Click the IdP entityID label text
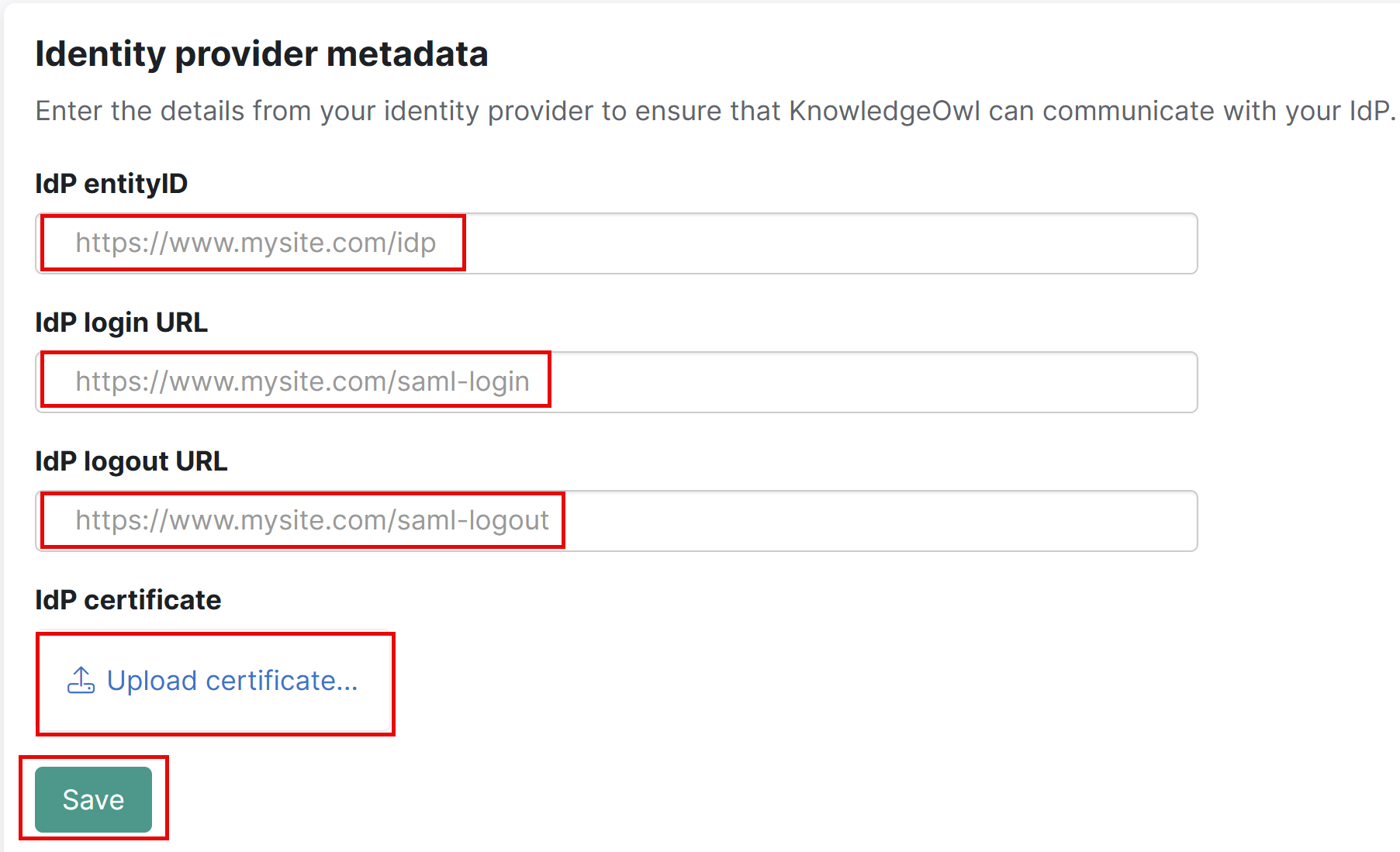Screen dimensions: 1400x852 111,183
